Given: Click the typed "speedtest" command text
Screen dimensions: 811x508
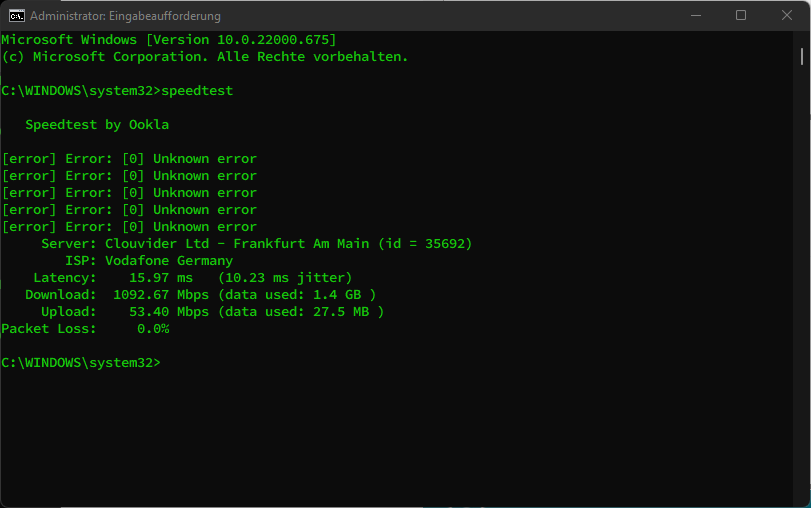Looking at the screenshot, I should pos(196,91).
